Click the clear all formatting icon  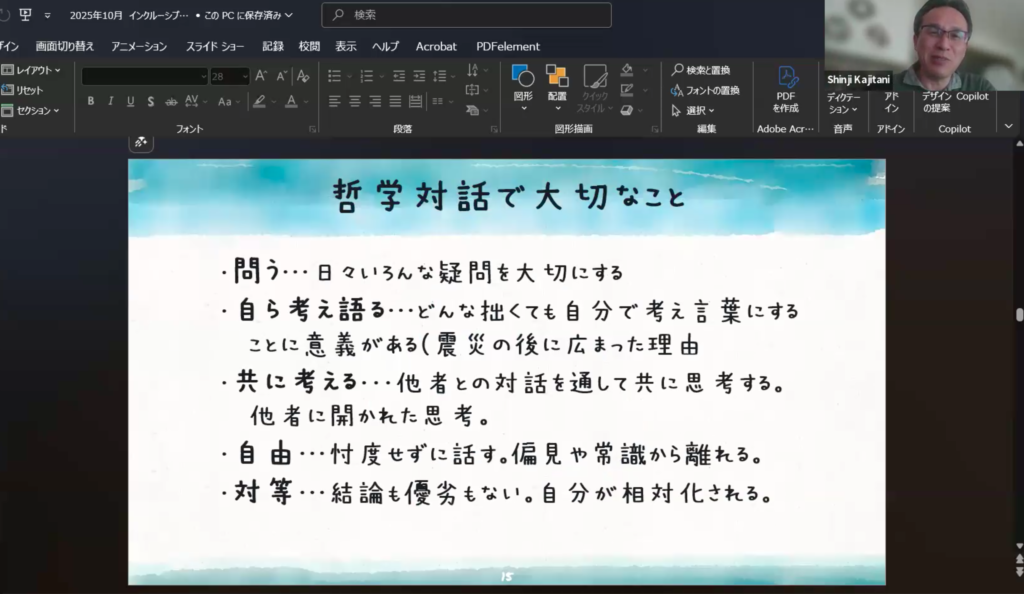[x=303, y=76]
